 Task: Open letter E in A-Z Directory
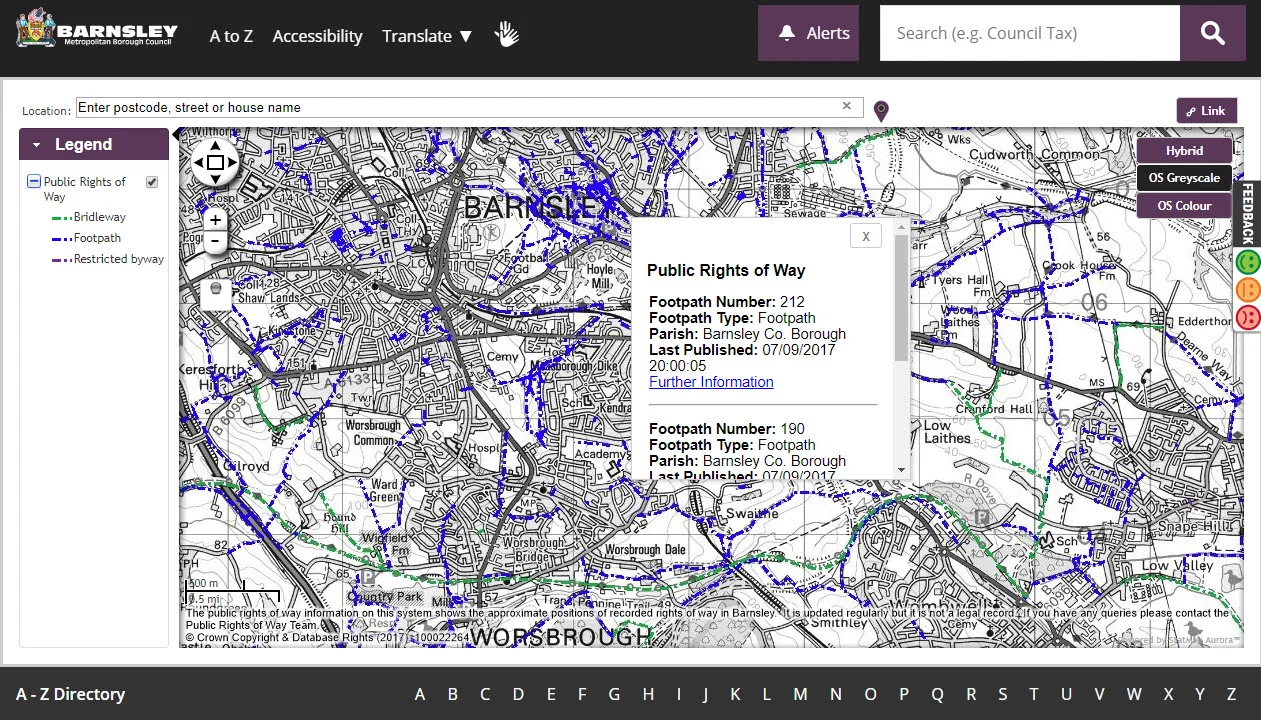tap(551, 694)
